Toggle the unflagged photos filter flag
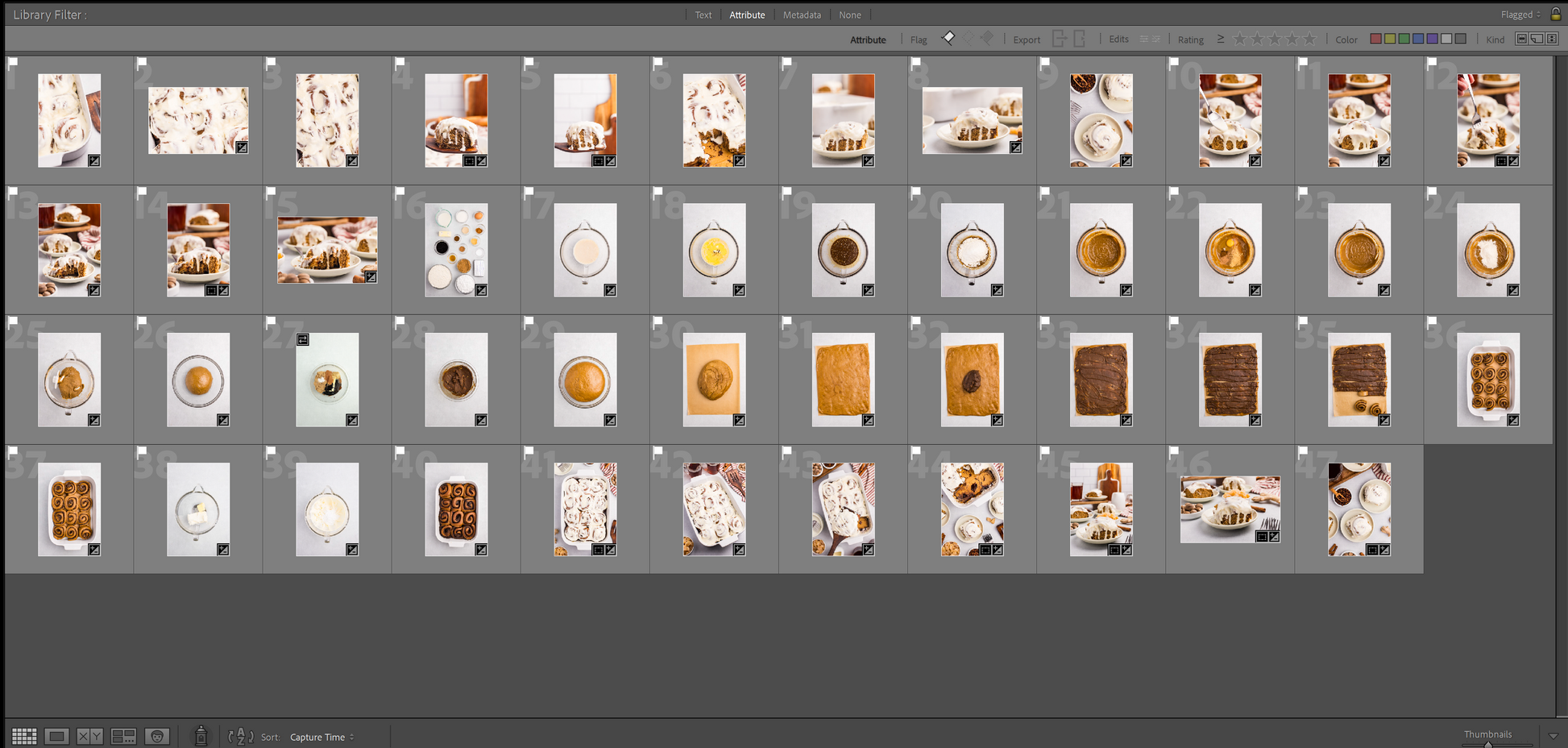1568x748 pixels. [x=969, y=38]
